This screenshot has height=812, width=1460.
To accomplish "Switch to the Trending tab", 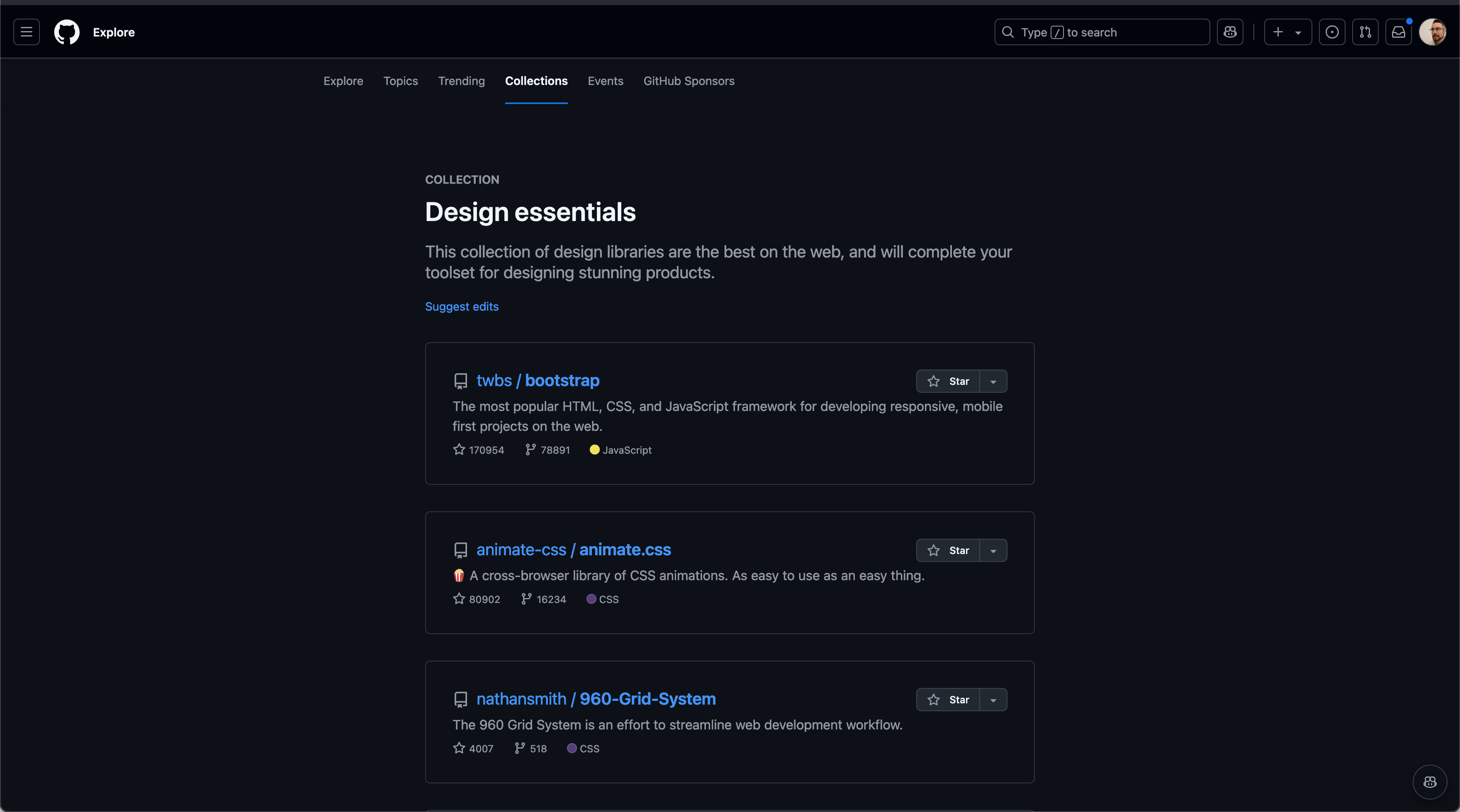I will coord(461,81).
